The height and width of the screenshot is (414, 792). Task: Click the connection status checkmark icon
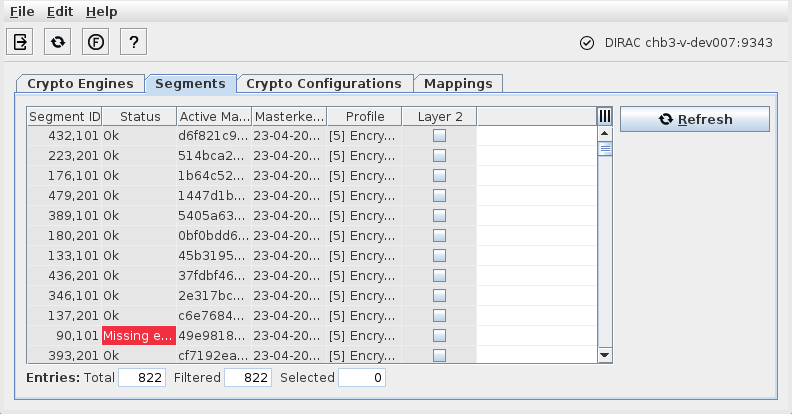pos(587,43)
